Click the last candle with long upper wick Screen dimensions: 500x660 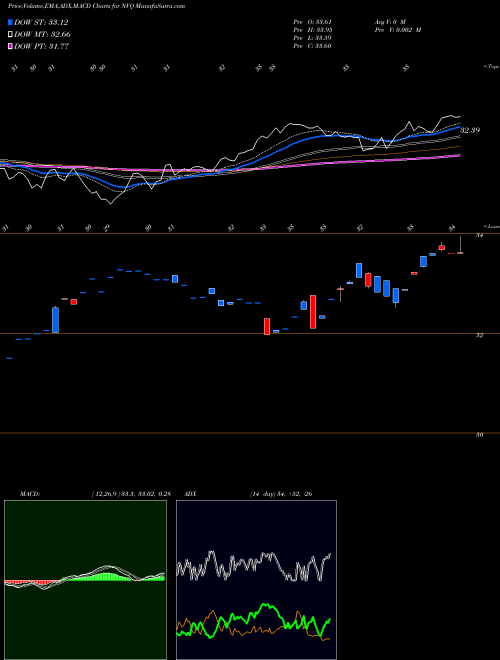coord(460,245)
